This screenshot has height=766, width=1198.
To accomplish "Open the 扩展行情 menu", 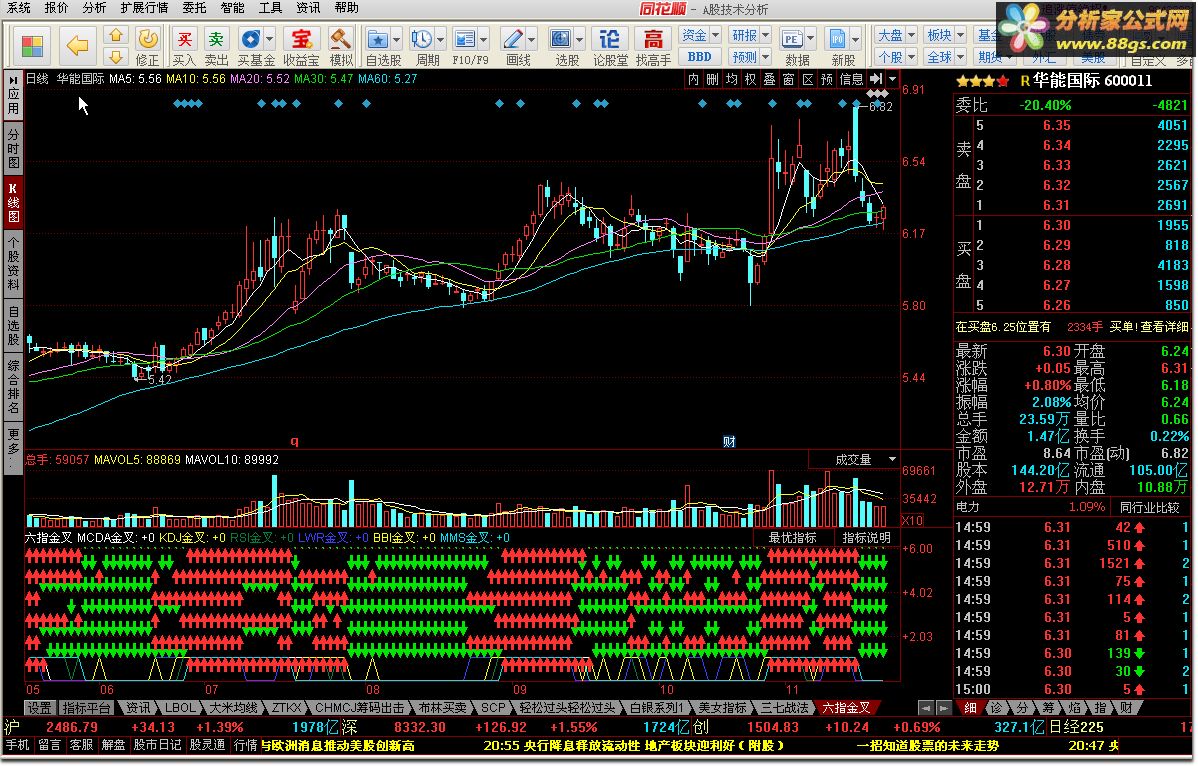I will coord(144,8).
